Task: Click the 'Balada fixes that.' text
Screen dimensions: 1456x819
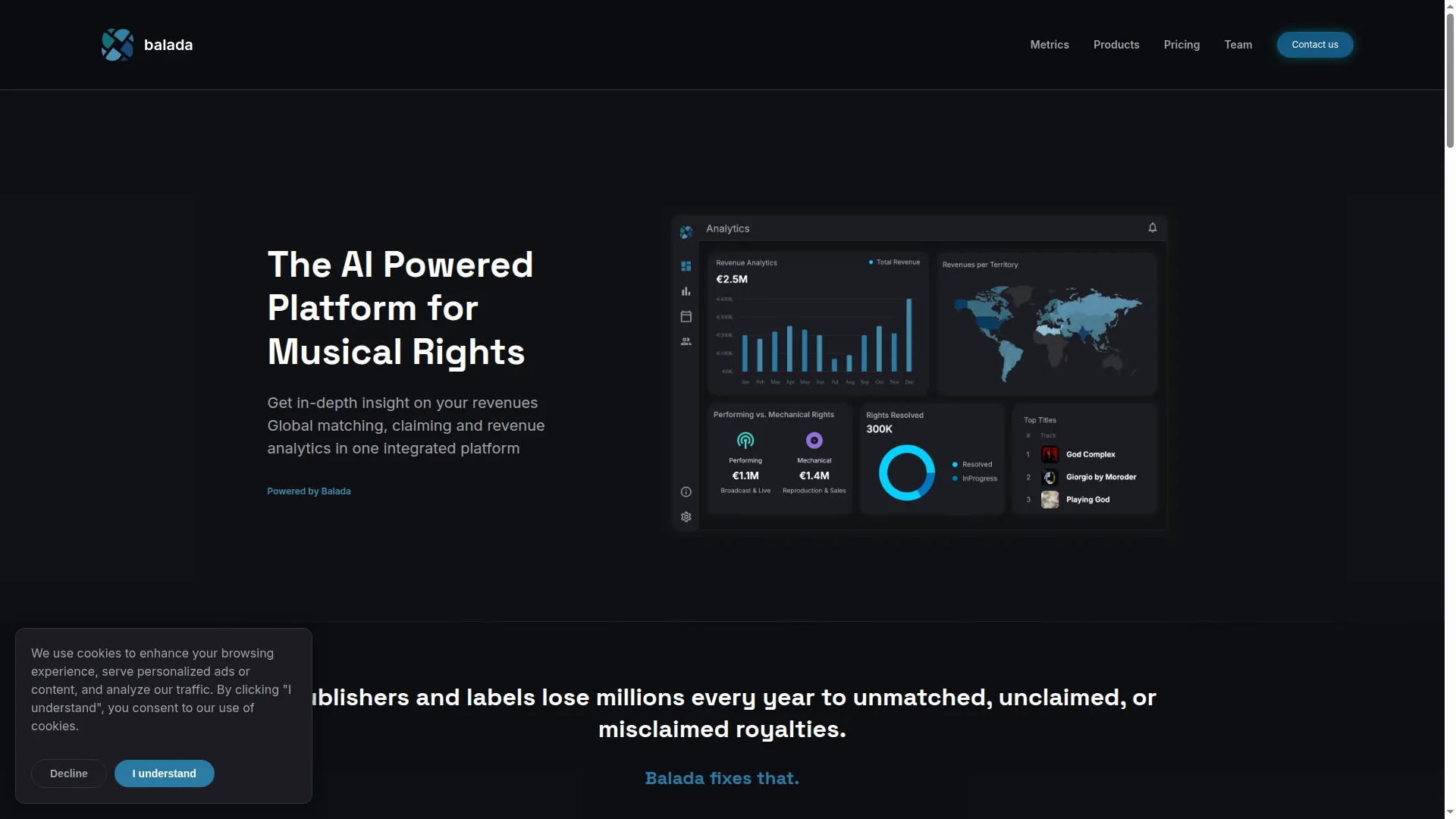Action: pos(722,778)
